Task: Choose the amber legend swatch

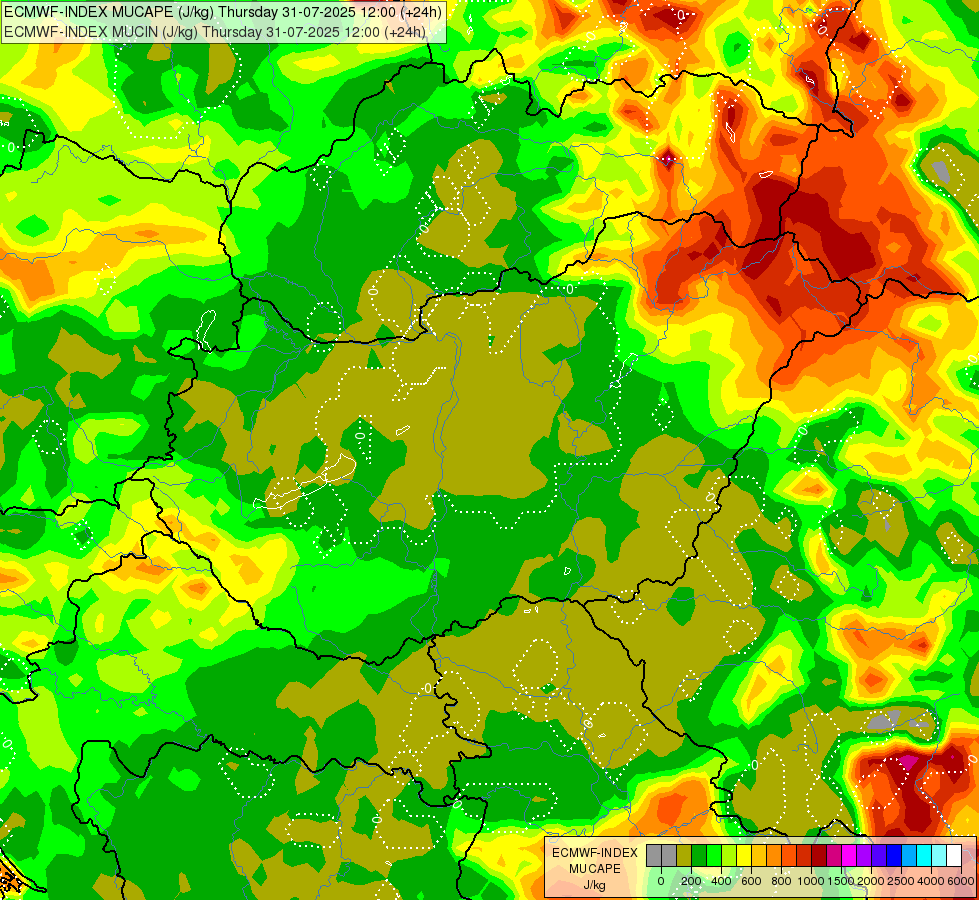Action: pyautogui.click(x=759, y=855)
